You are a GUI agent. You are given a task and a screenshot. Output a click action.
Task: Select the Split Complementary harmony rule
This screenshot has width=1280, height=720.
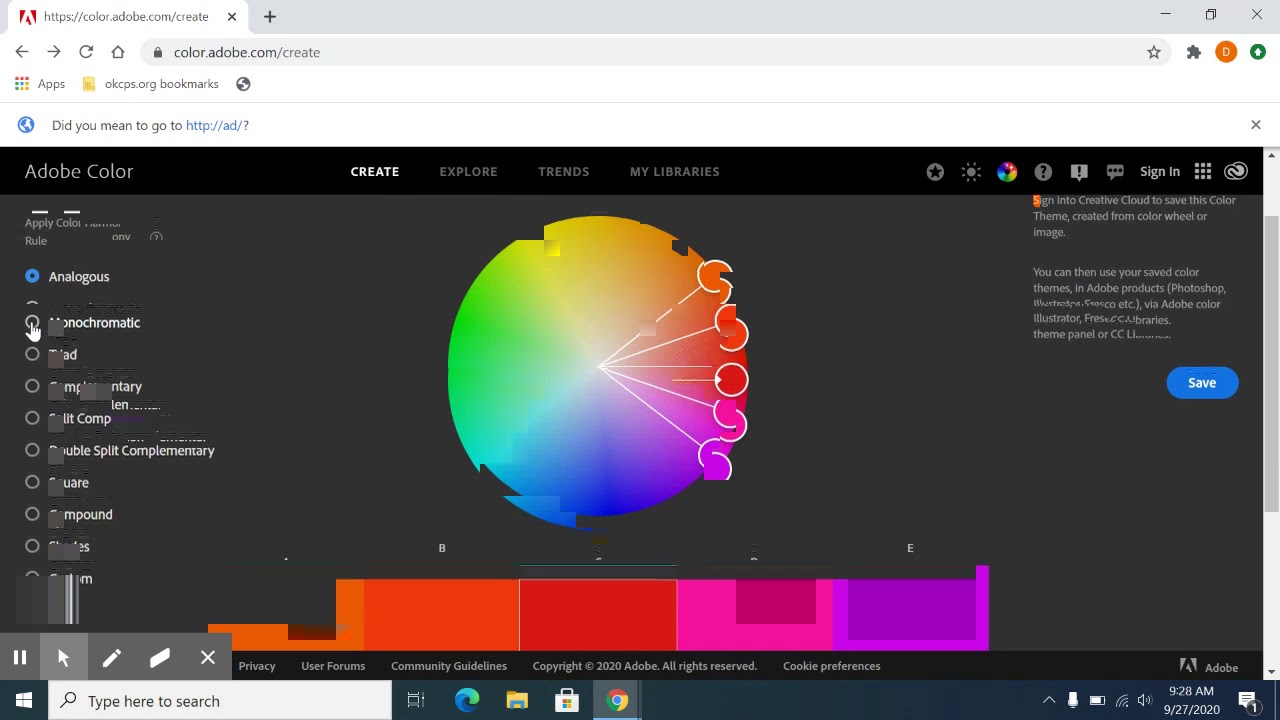32,418
